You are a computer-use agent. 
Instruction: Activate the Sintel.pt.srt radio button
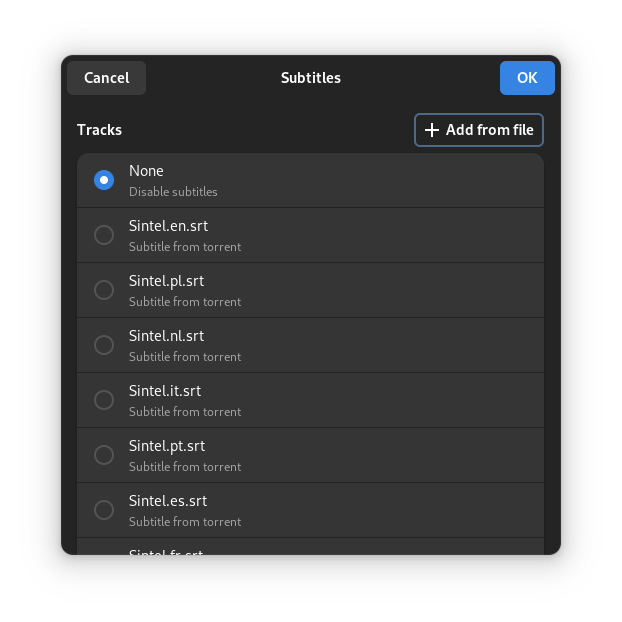click(104, 455)
